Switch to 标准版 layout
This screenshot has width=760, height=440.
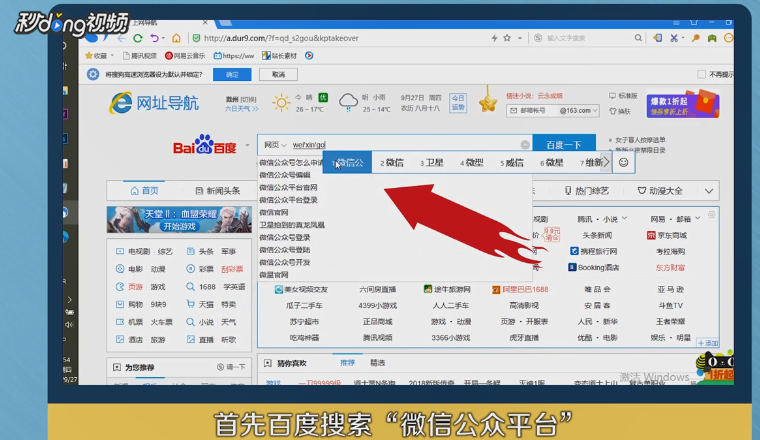(x=623, y=96)
